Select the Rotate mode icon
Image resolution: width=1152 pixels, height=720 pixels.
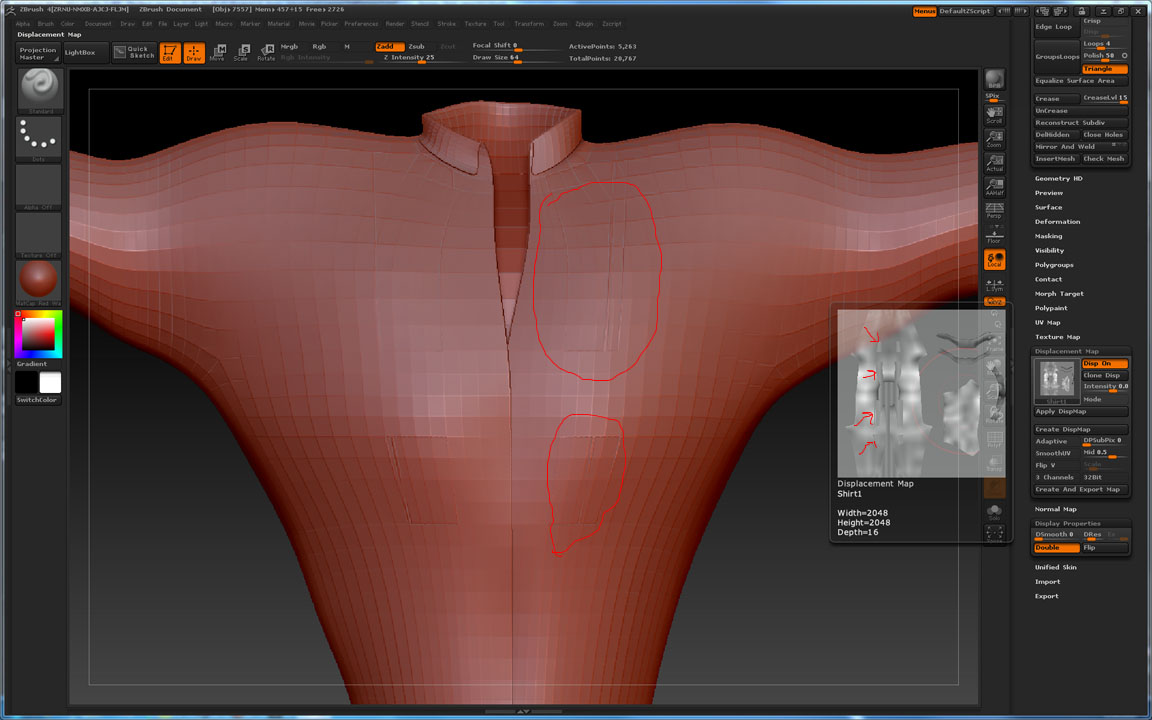click(x=265, y=52)
